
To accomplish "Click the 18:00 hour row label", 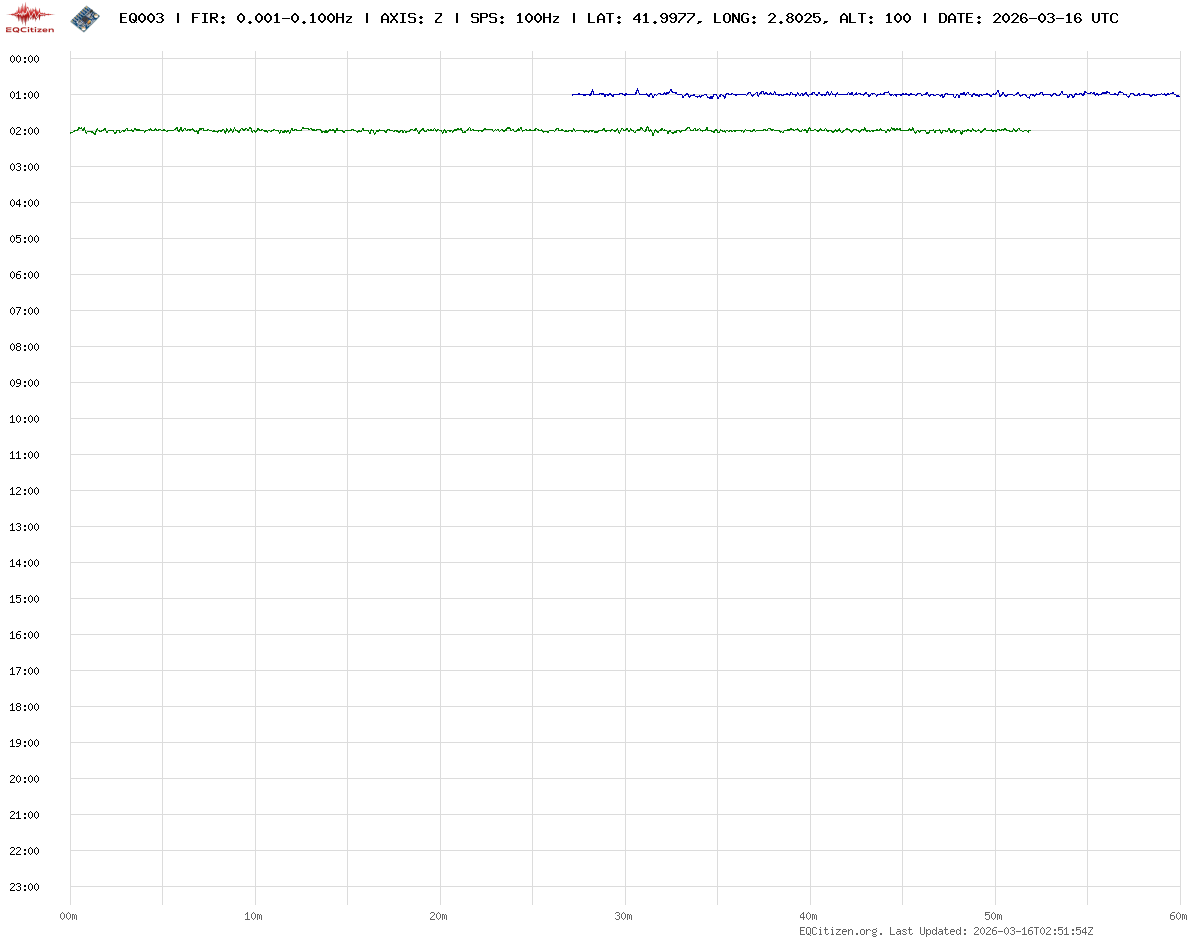I will click(x=24, y=707).
